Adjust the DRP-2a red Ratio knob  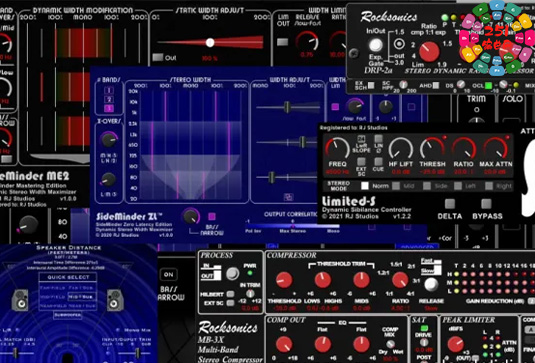click(x=429, y=51)
